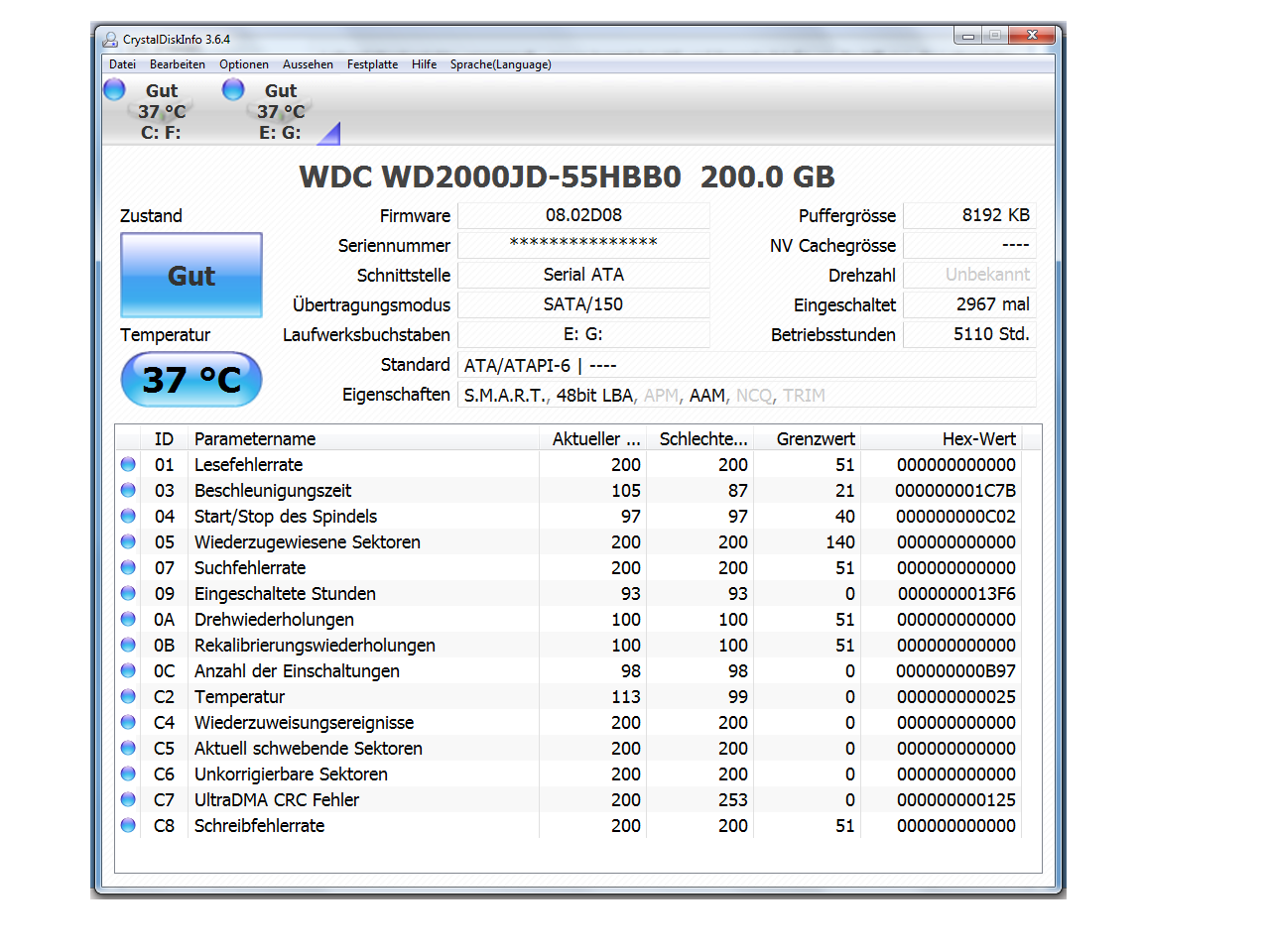Viewport: 1270px width, 952px height.
Task: Click the NV Cachegrösse value field
Action: [x=970, y=245]
